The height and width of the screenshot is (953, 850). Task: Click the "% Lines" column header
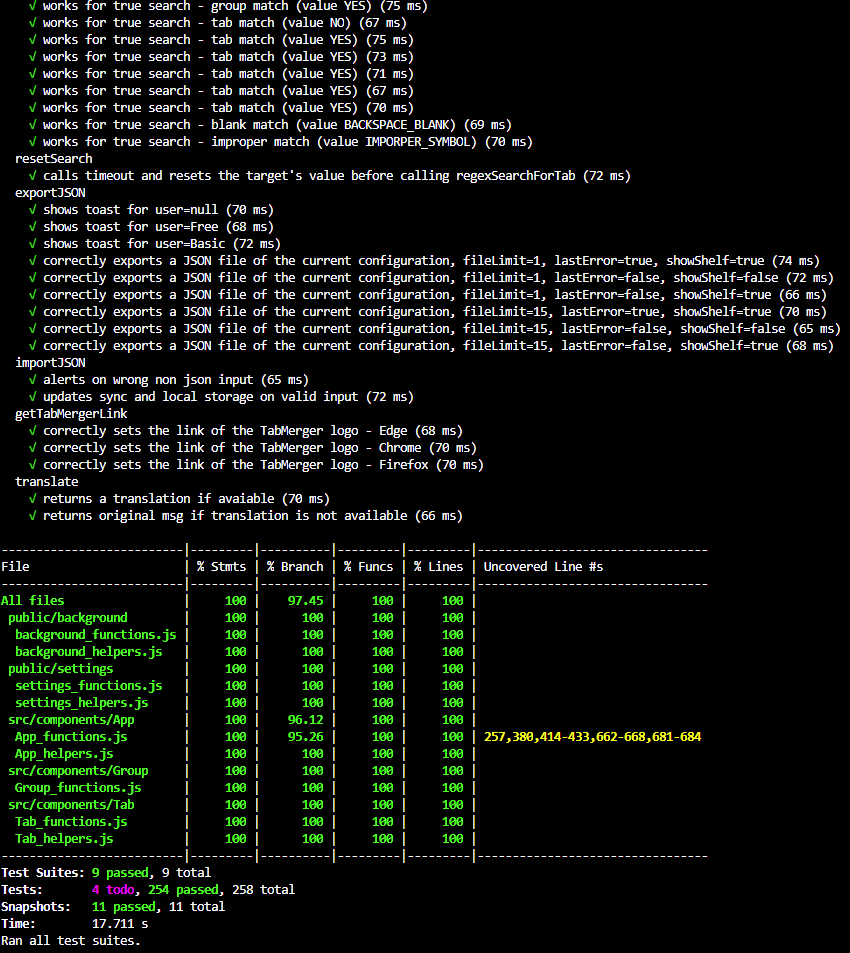coord(438,567)
